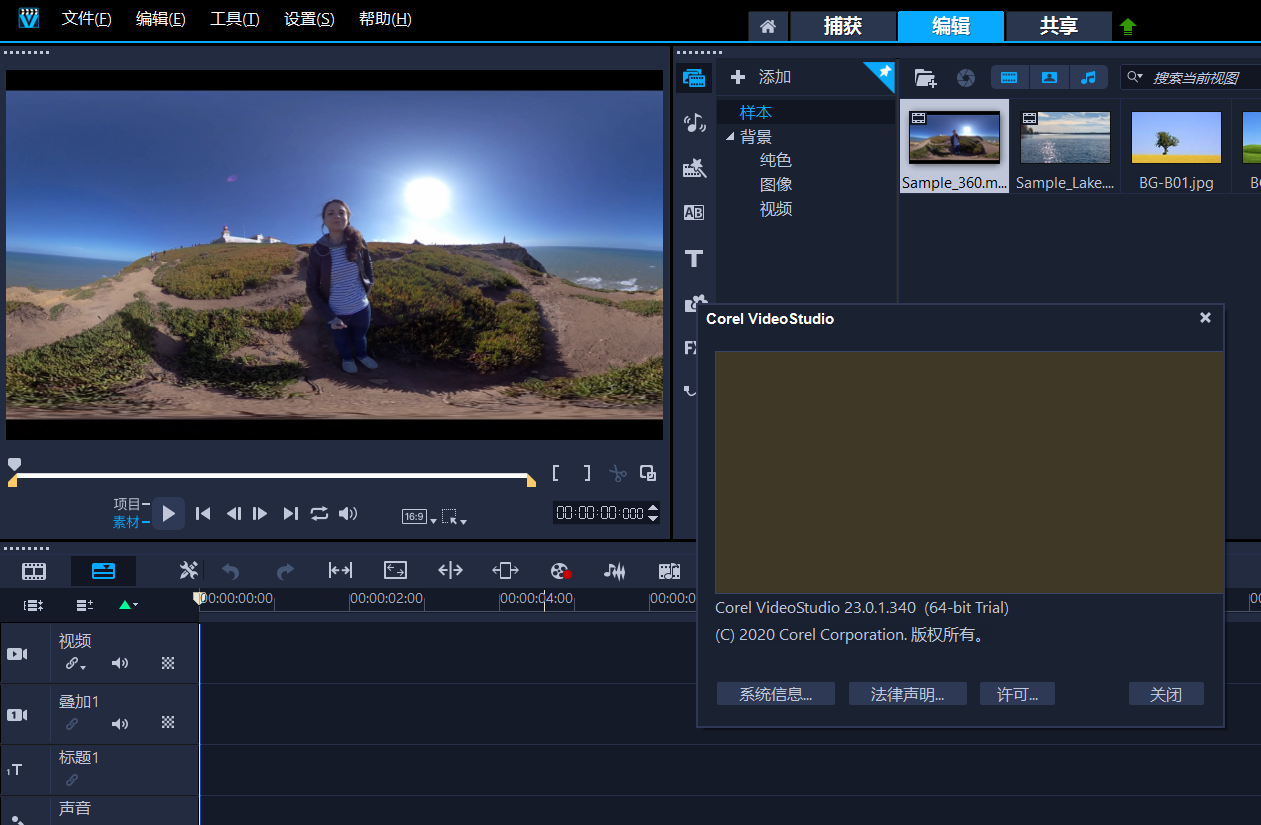Toggle track transparency on 叠加1 track

pos(168,723)
